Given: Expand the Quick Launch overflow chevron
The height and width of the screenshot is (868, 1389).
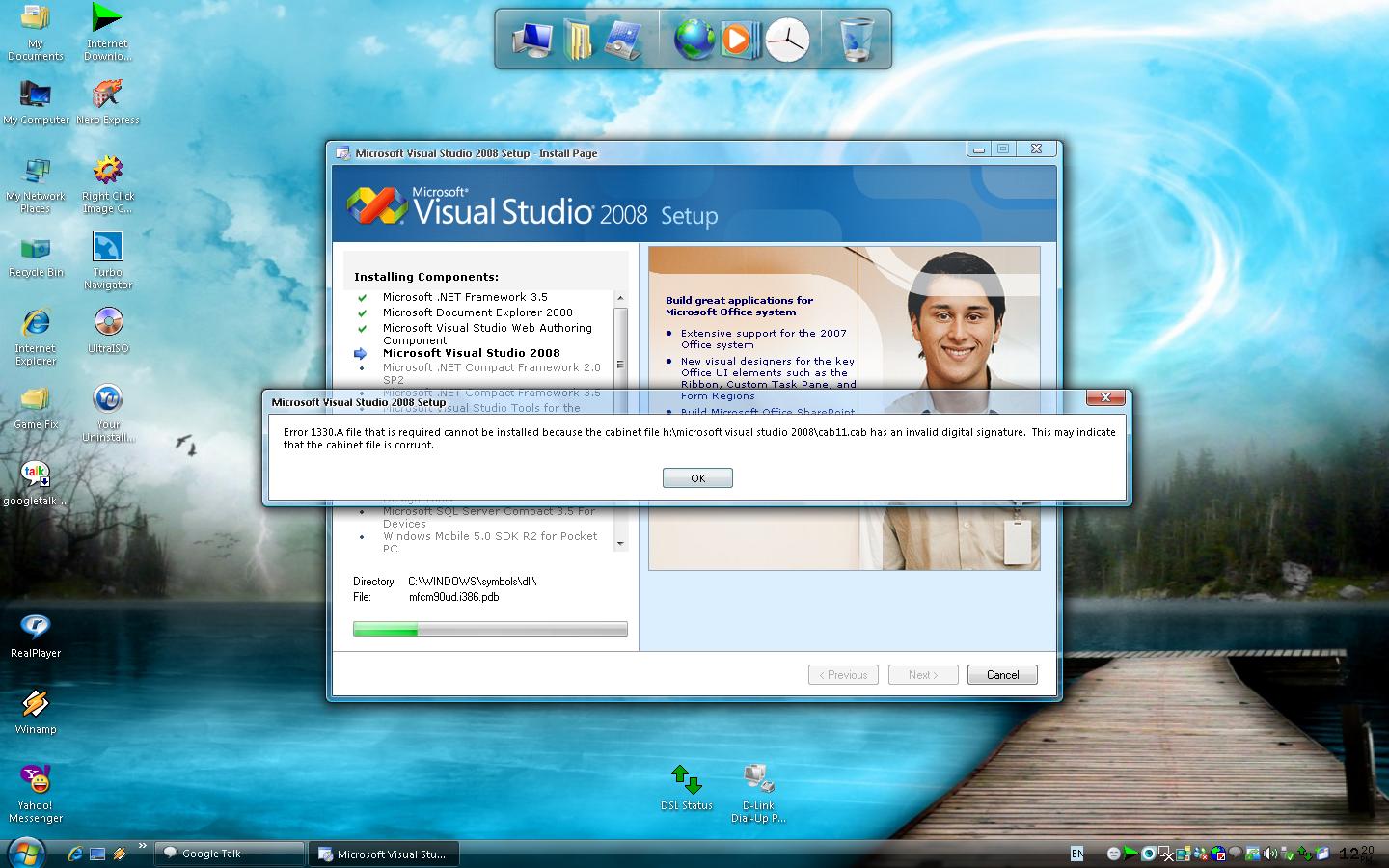Looking at the screenshot, I should [x=143, y=847].
